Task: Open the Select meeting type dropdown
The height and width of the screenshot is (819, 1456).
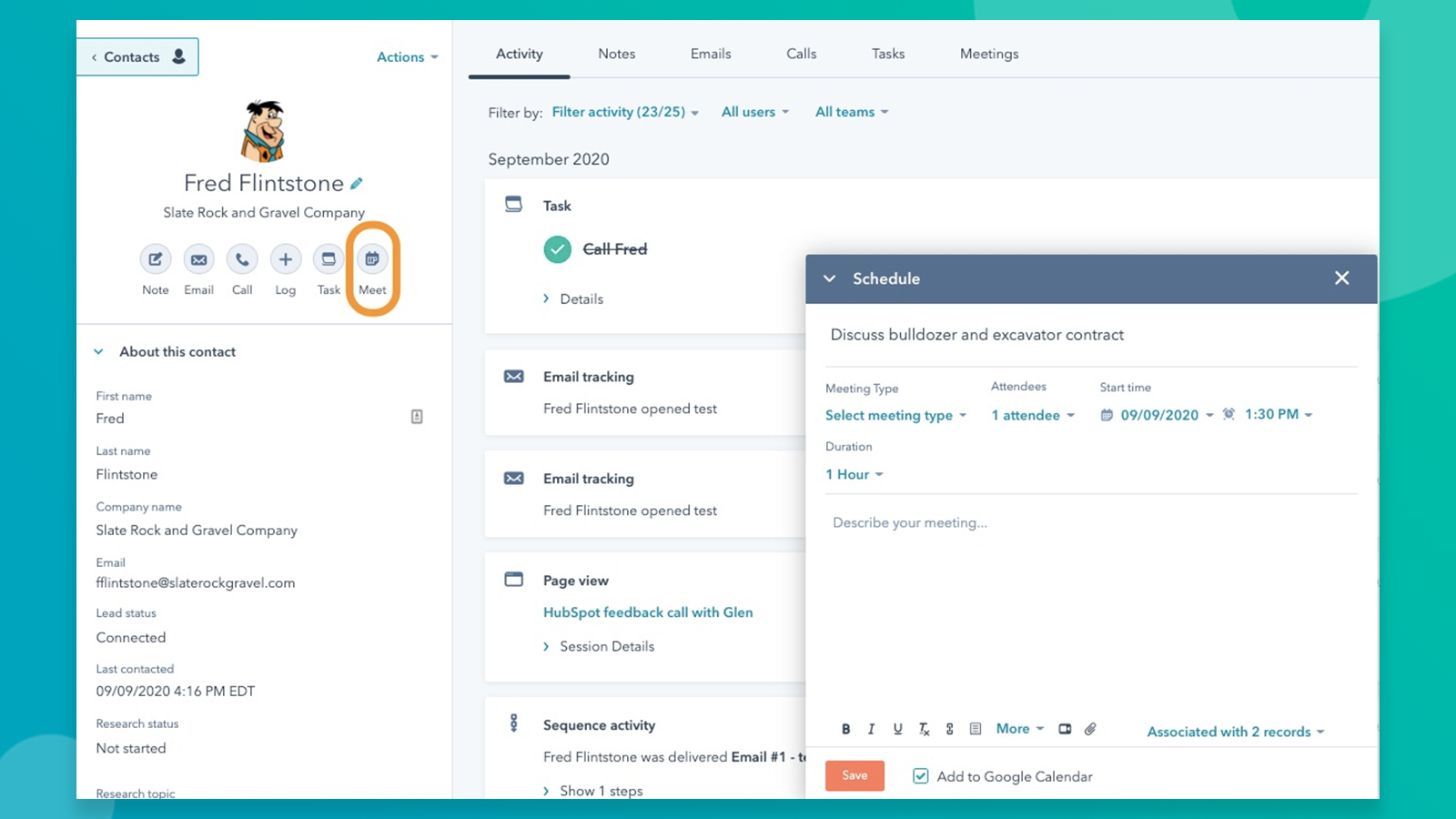Action: tap(895, 415)
